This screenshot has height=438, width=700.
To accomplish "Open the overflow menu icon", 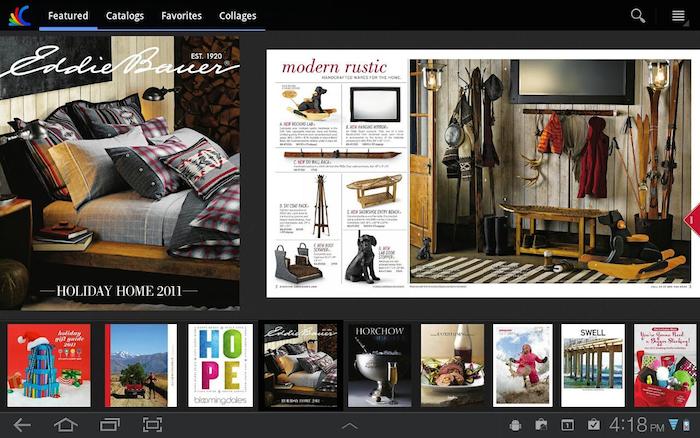I will coord(679,15).
